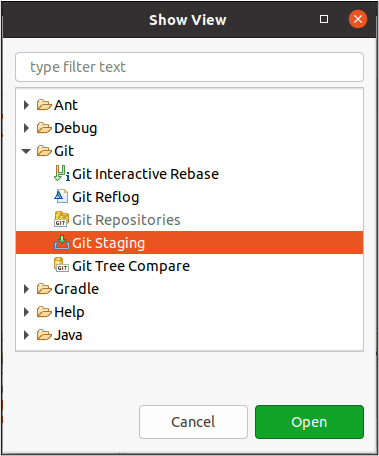This screenshot has width=379, height=456.
Task: Select the 'Git Repositories' label
Action: [x=126, y=220]
